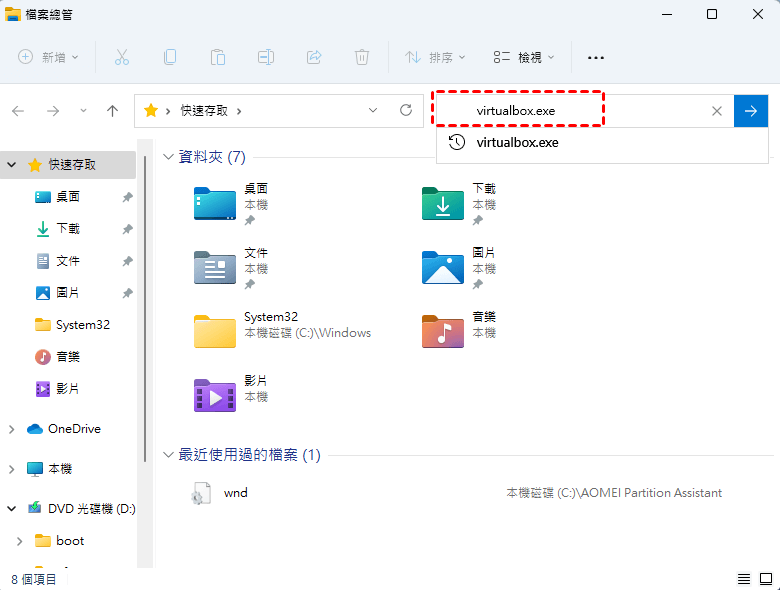This screenshot has width=780, height=590.
Task: Switch to large icons view in status bar
Action: click(x=766, y=579)
